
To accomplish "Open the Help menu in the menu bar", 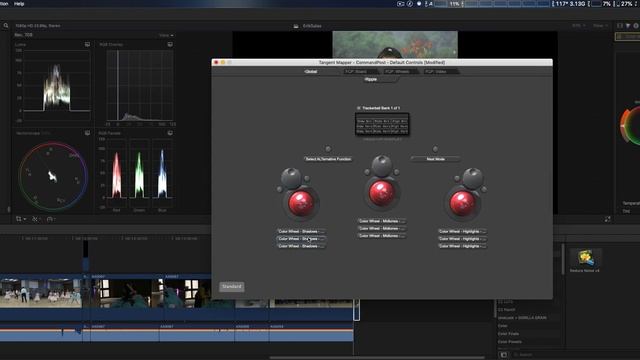I will [x=19, y=4].
